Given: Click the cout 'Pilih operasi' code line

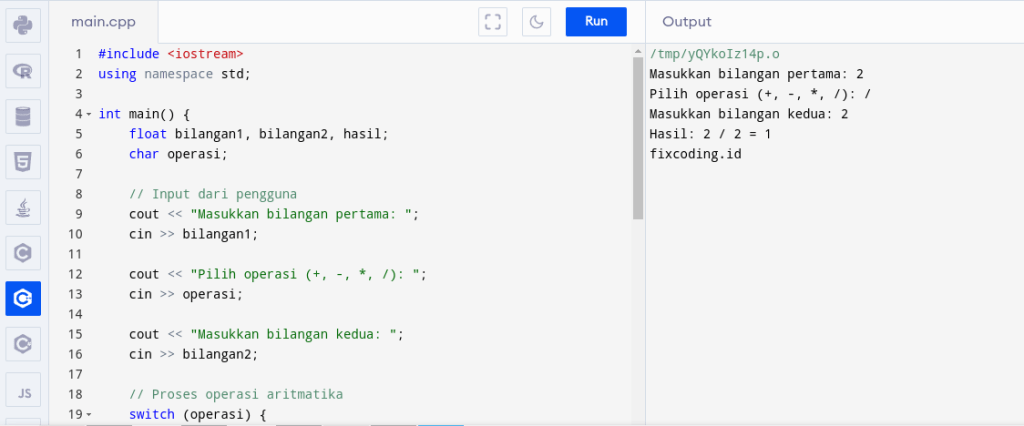Looking at the screenshot, I should click(x=278, y=274).
